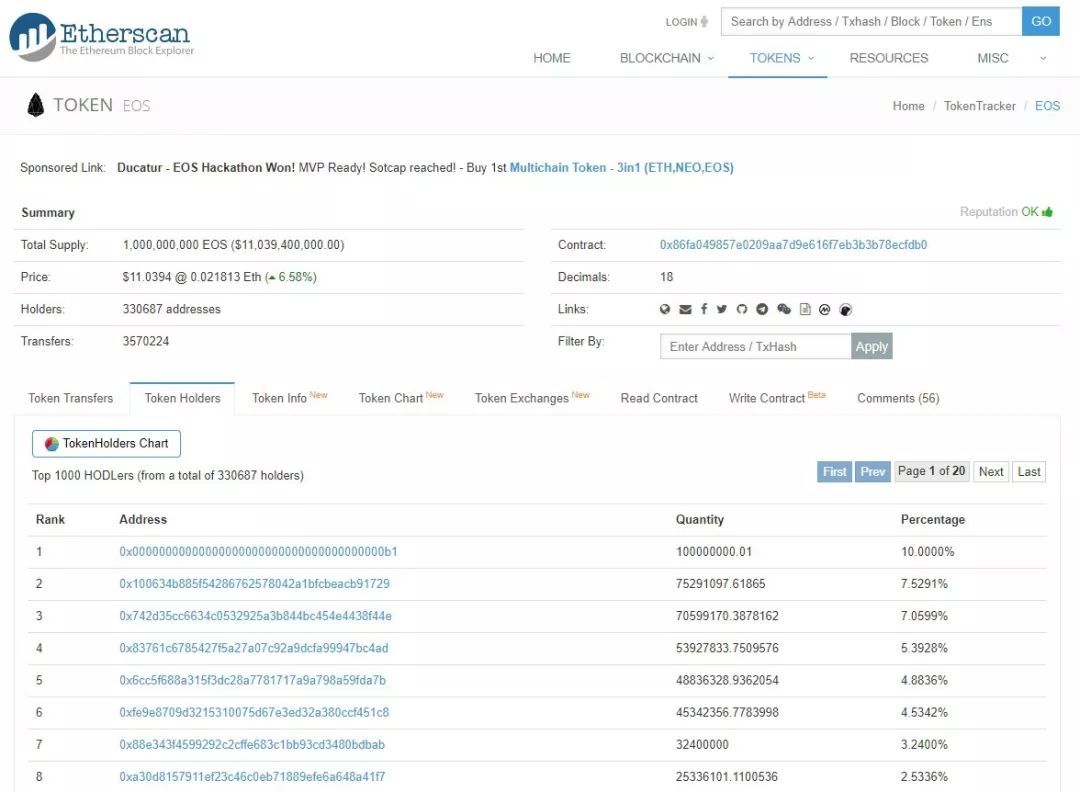
Task: Open the Telegram icon link
Action: point(762,310)
